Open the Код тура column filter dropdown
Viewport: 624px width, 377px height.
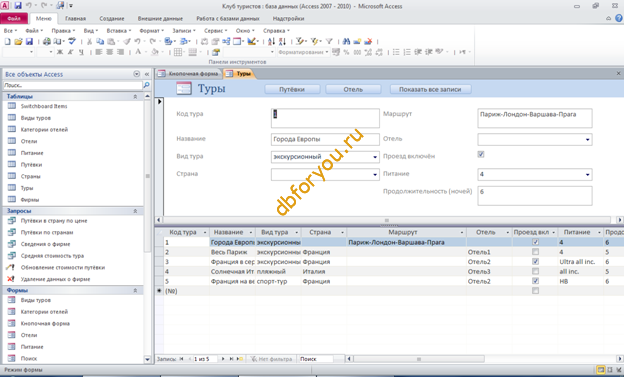[x=205, y=232]
